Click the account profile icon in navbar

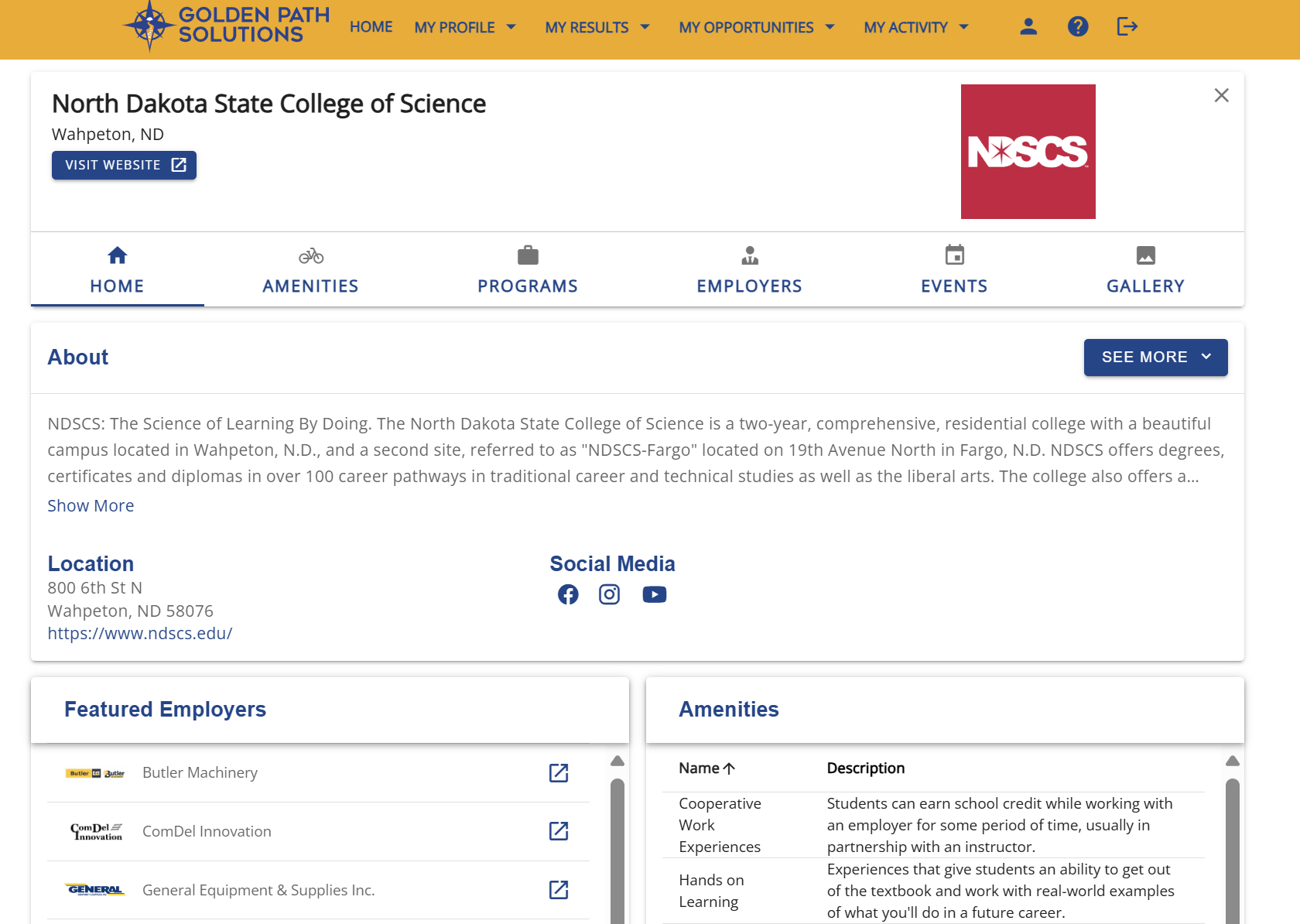tap(1028, 26)
